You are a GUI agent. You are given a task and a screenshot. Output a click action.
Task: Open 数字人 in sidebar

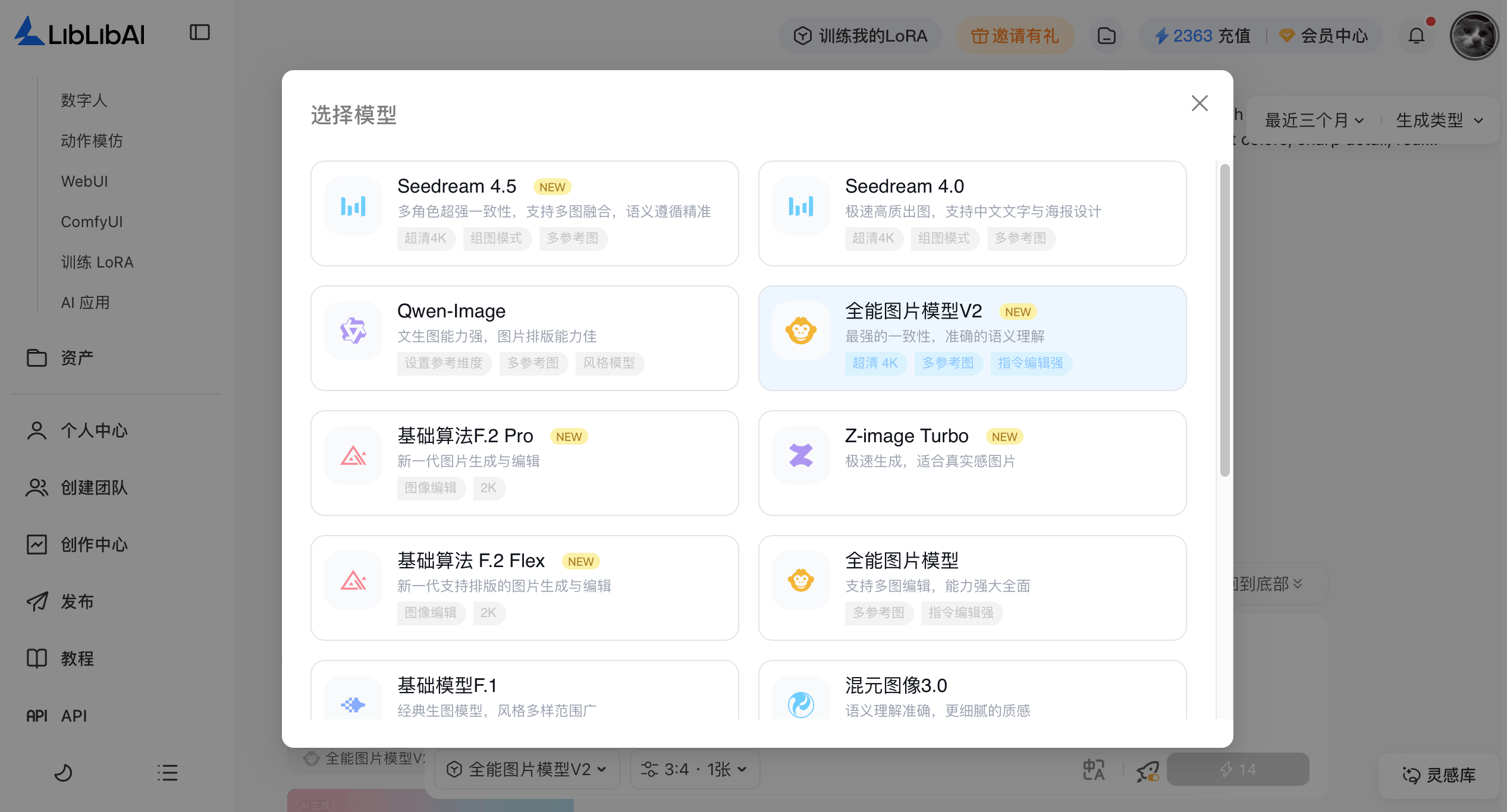click(84, 100)
